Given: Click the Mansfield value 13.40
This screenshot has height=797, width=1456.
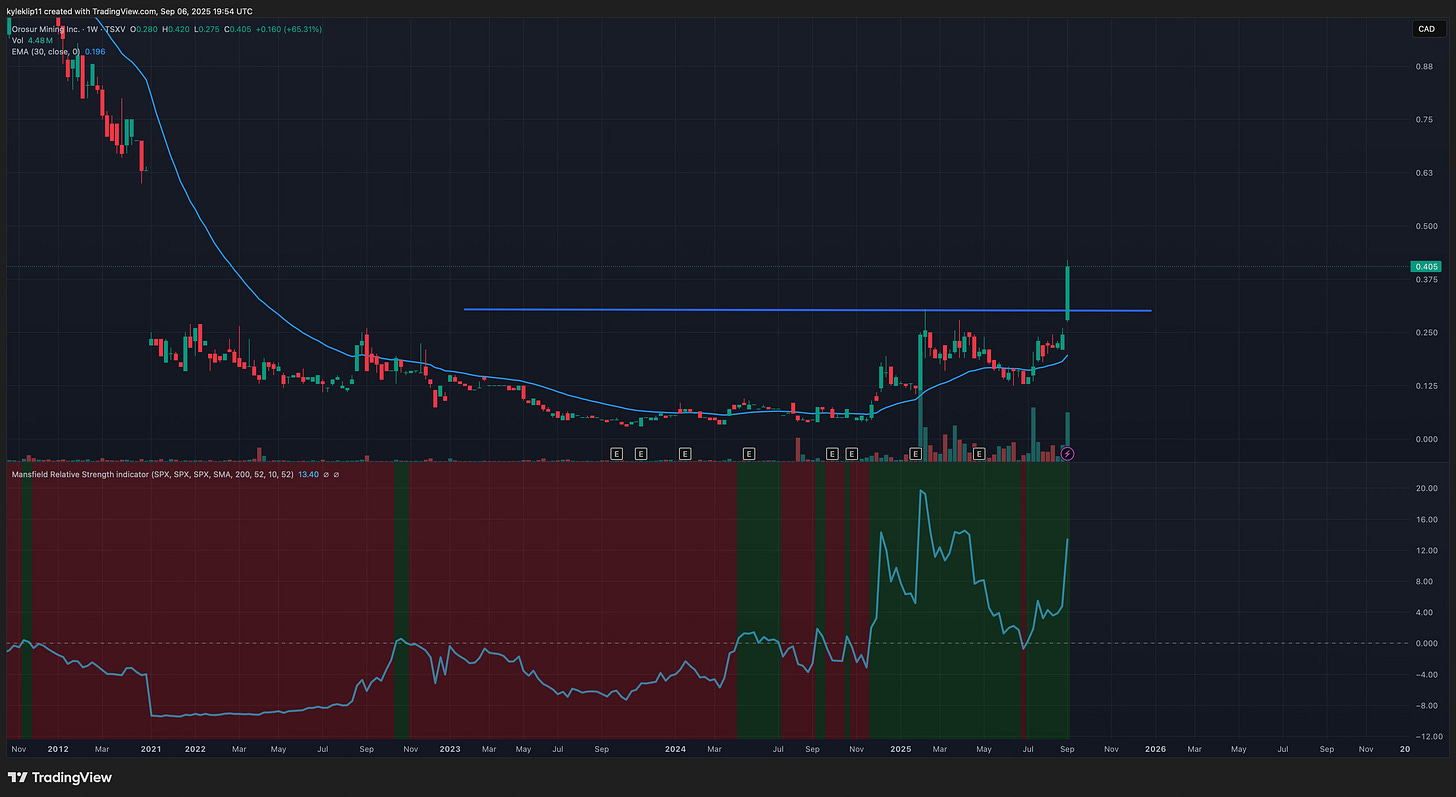Looking at the screenshot, I should (x=308, y=474).
